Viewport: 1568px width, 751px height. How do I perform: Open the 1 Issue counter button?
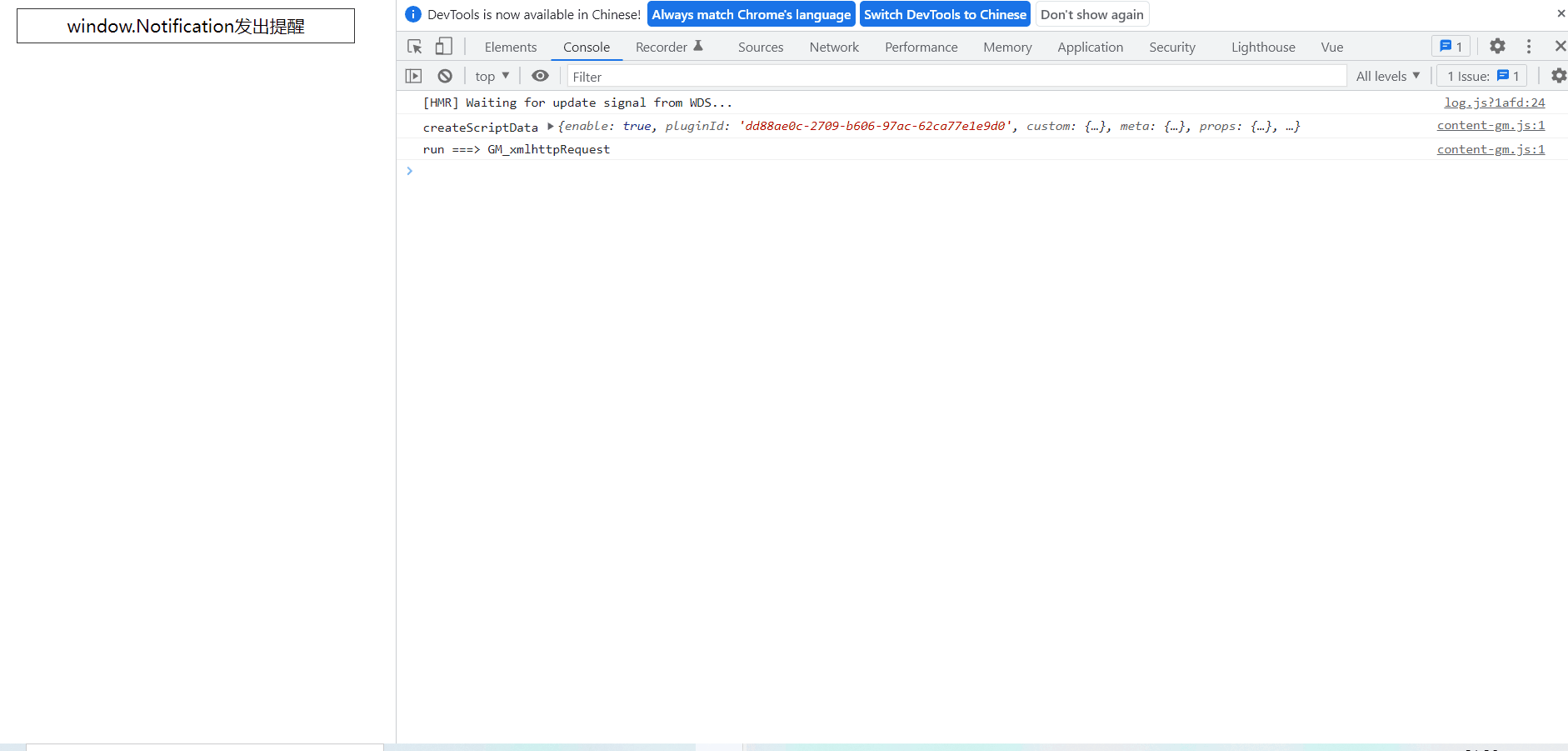pyautogui.click(x=1482, y=76)
